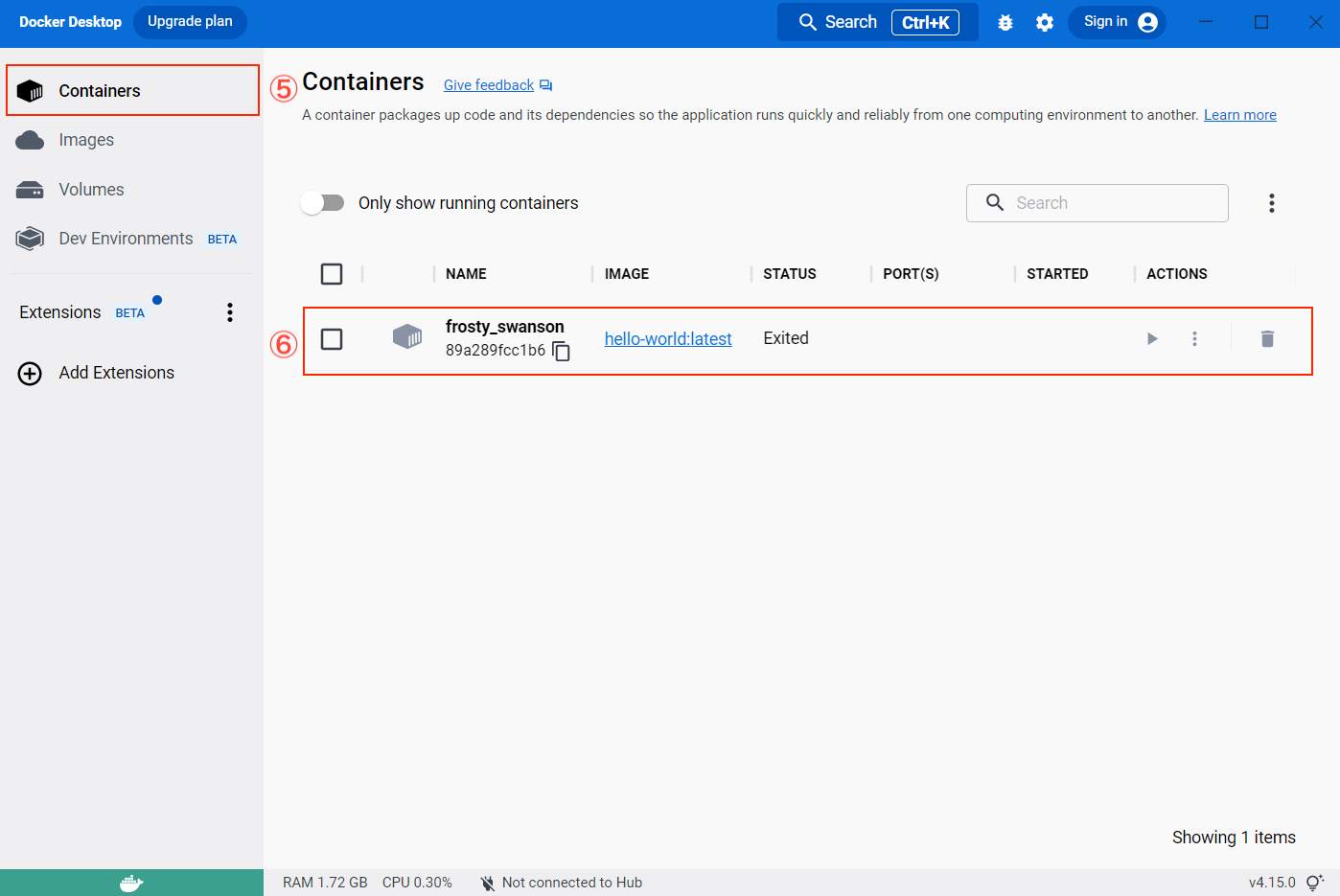This screenshot has width=1340, height=896.
Task: Tick the select-all containers checkbox
Action: pos(332,274)
